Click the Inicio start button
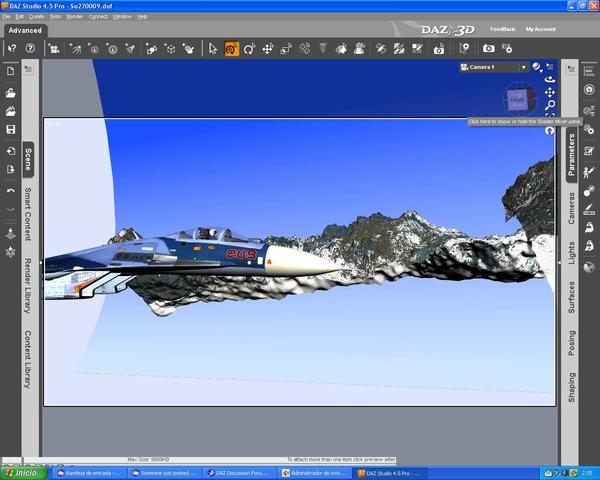This screenshot has height=480, width=600. coord(24,473)
